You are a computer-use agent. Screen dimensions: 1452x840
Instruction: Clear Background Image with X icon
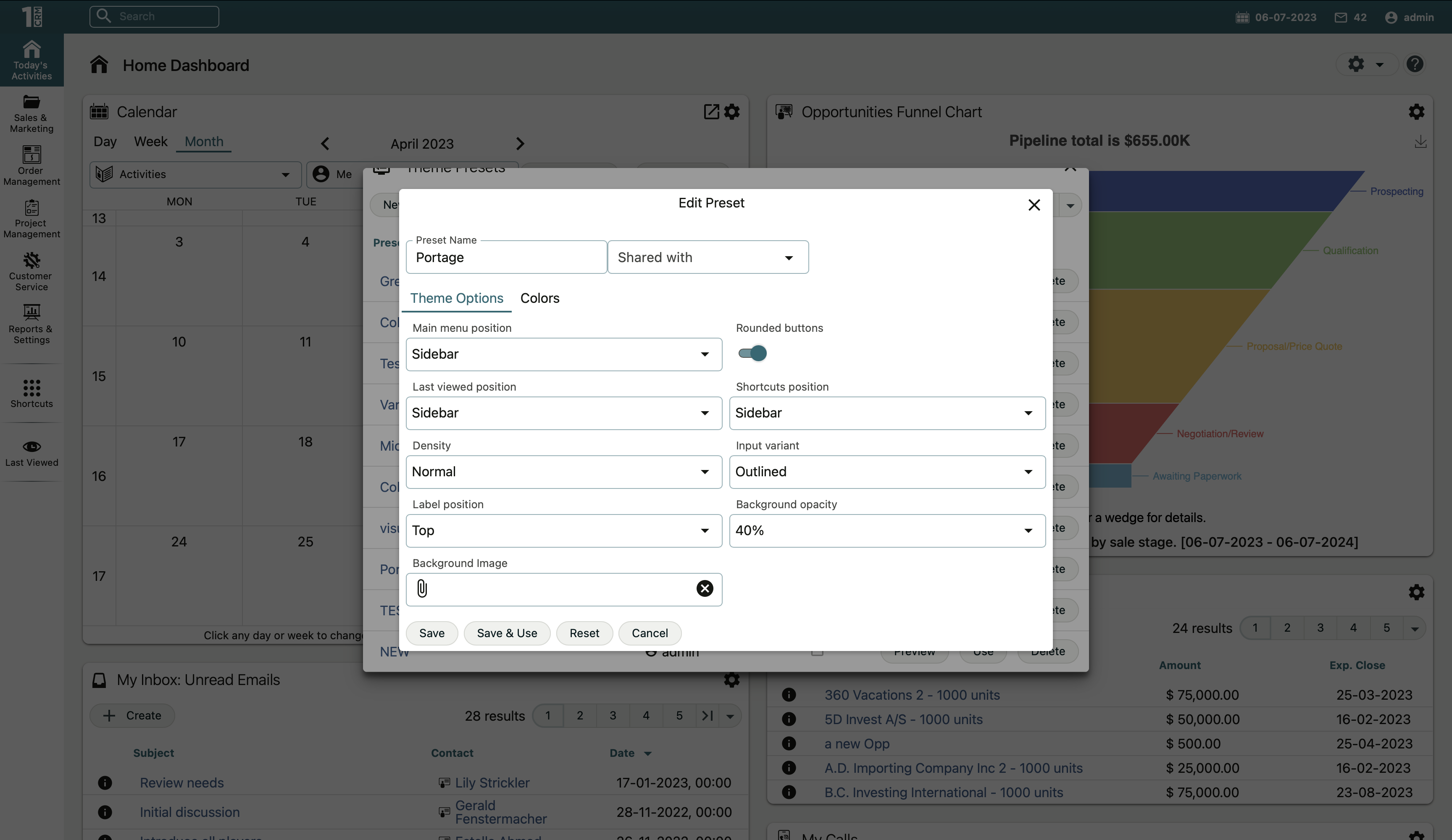coord(704,589)
